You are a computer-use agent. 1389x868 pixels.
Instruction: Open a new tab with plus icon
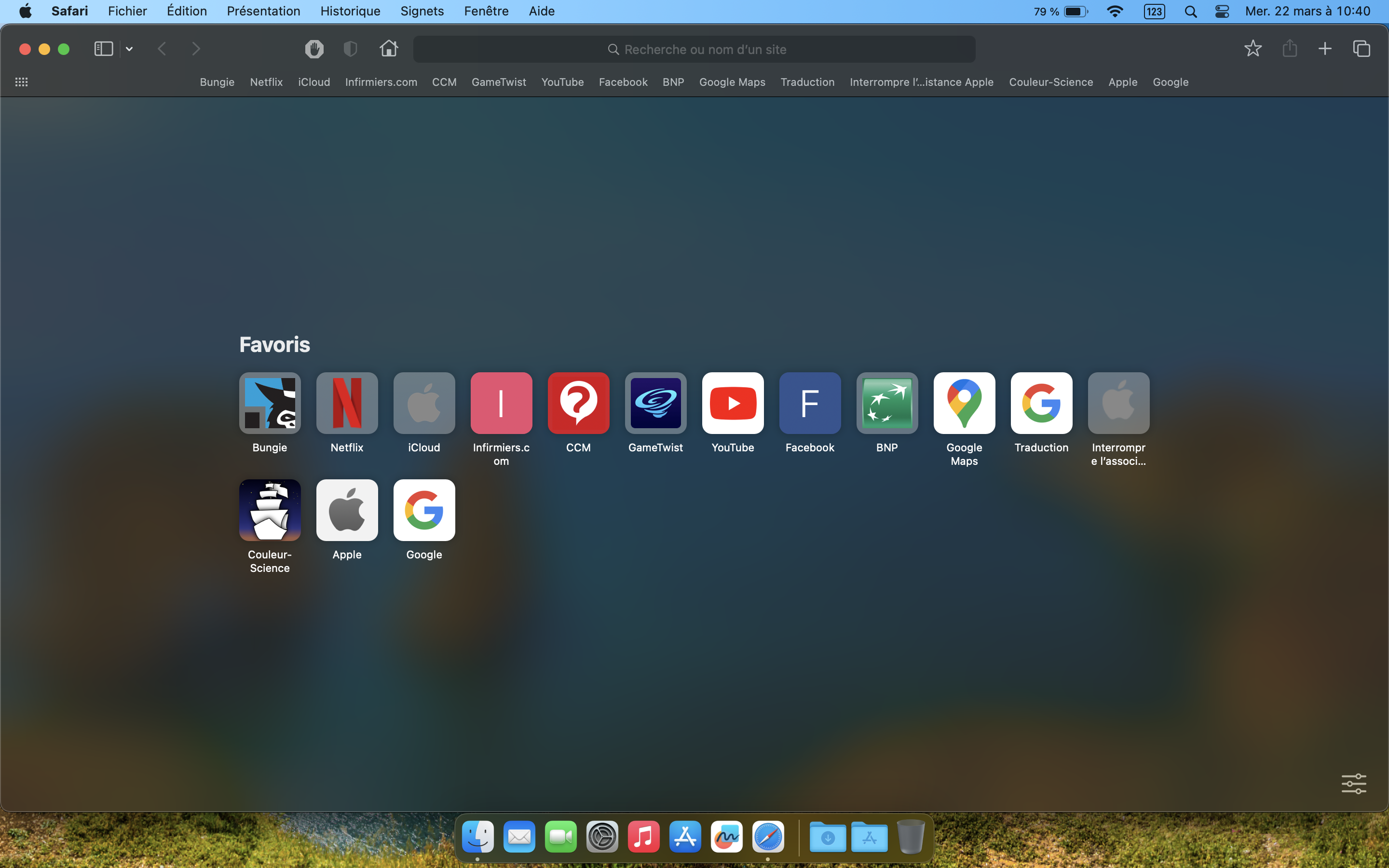coord(1325,48)
